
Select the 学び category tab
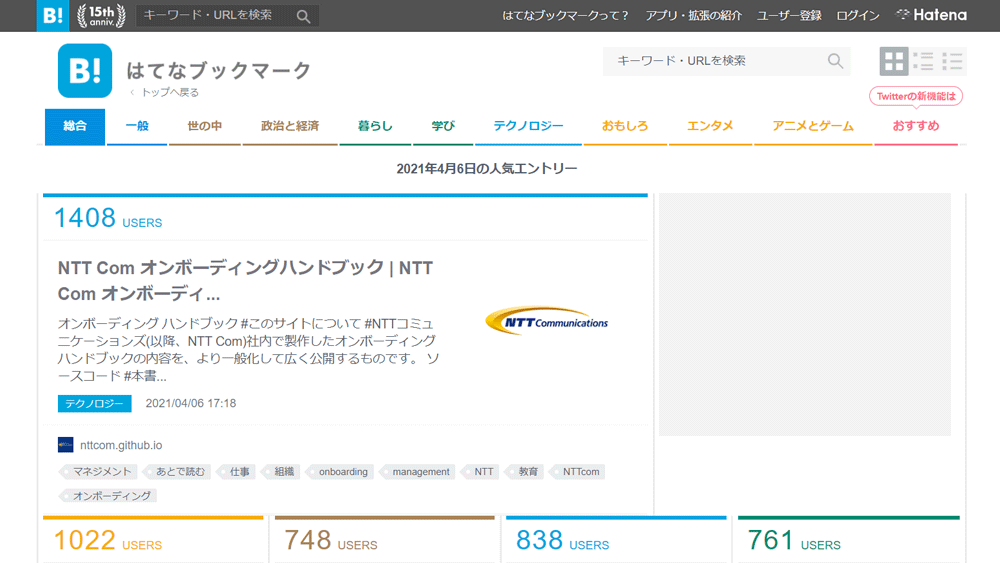(x=443, y=126)
